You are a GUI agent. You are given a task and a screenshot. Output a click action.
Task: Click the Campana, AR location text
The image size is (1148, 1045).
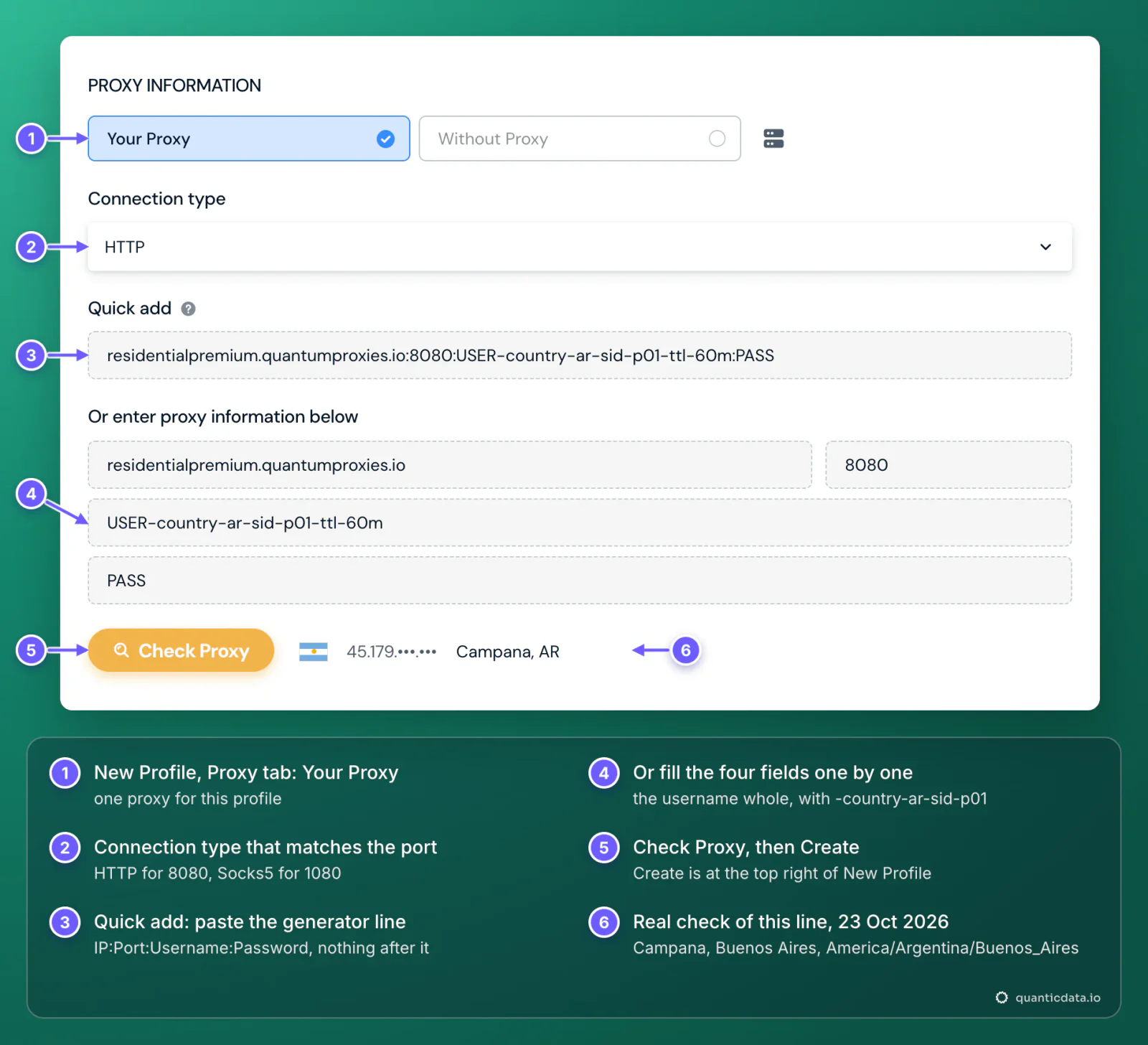[508, 652]
